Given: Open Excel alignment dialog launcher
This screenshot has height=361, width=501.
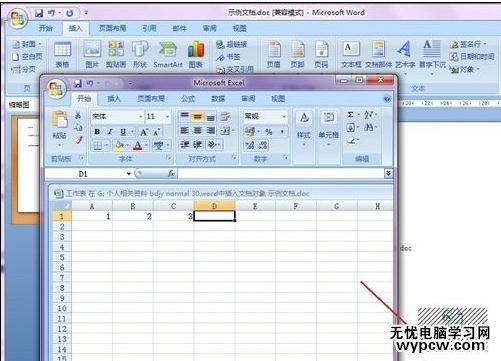Looking at the screenshot, I should tap(234, 157).
